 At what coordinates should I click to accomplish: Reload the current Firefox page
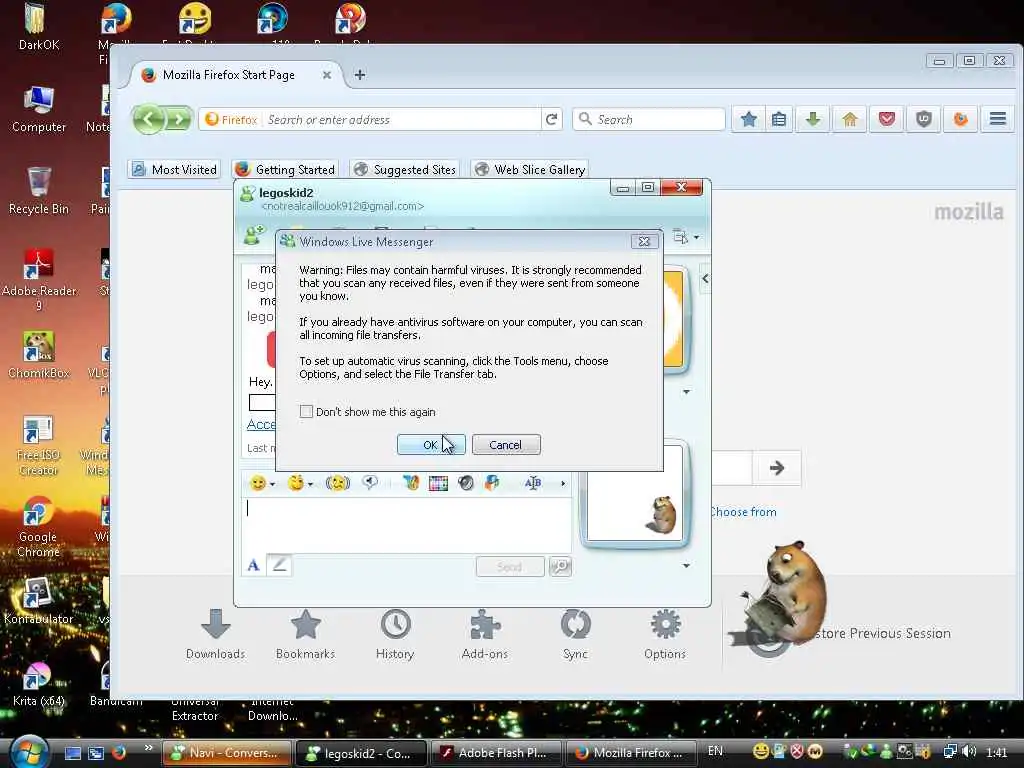point(552,120)
